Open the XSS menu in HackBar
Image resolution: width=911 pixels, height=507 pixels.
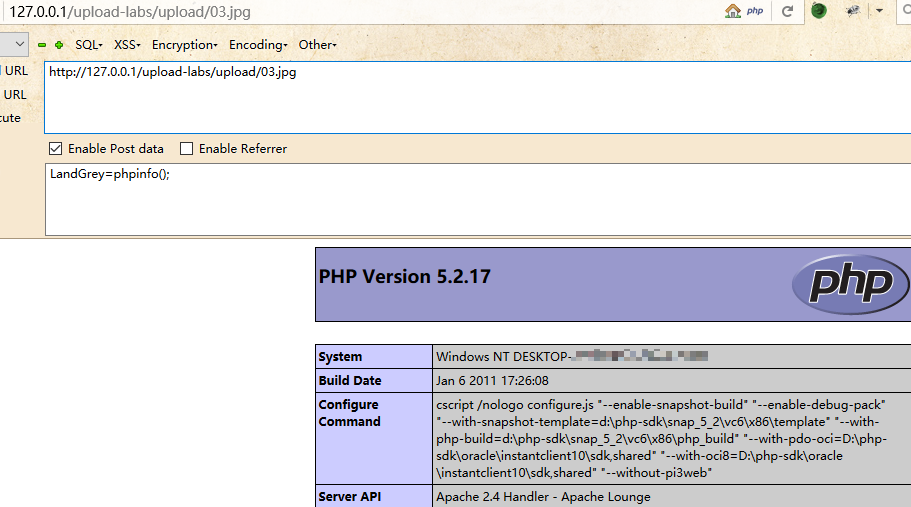(127, 45)
